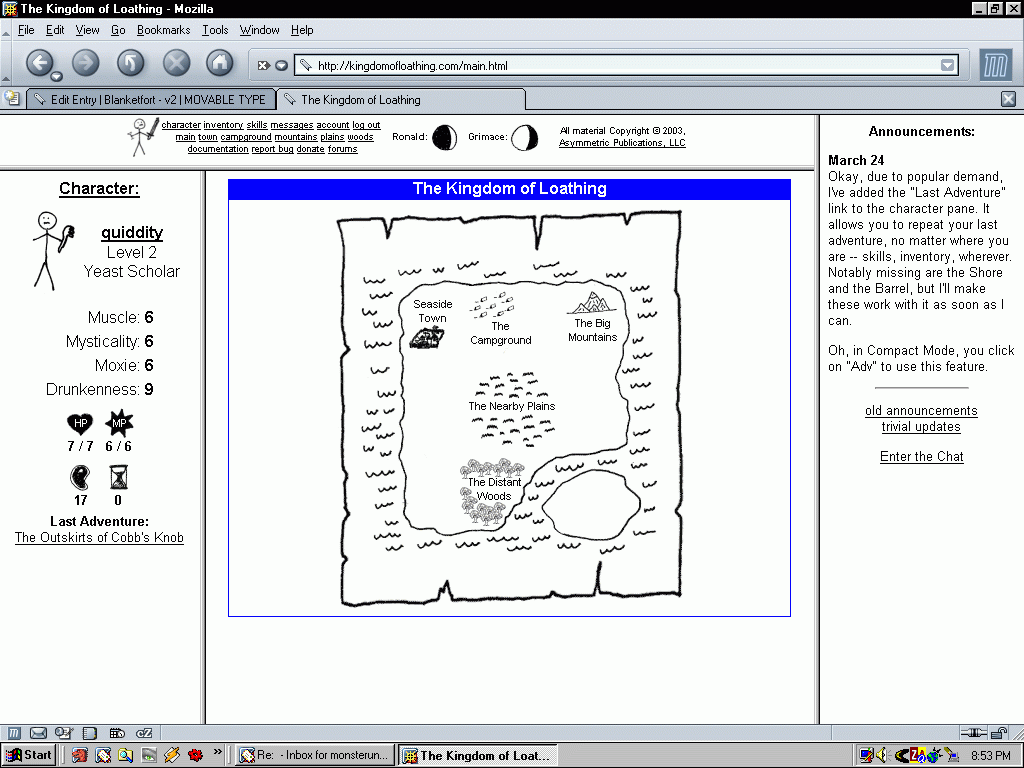The image size is (1024, 768).
Task: Open the Windows Start button
Action: coord(28,755)
